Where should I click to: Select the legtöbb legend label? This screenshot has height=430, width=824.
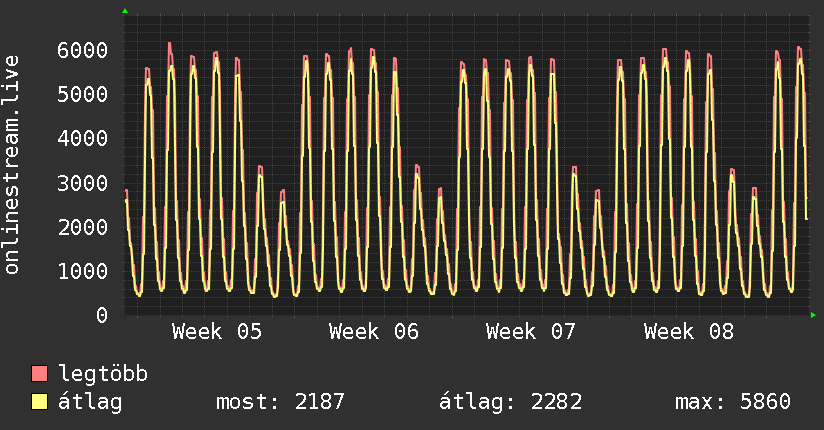pos(103,375)
